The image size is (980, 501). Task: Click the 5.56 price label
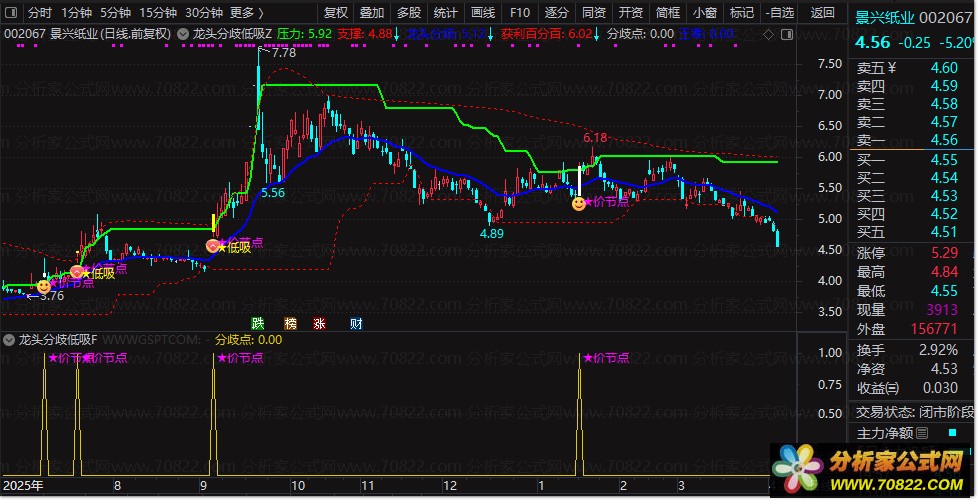pyautogui.click(x=273, y=193)
